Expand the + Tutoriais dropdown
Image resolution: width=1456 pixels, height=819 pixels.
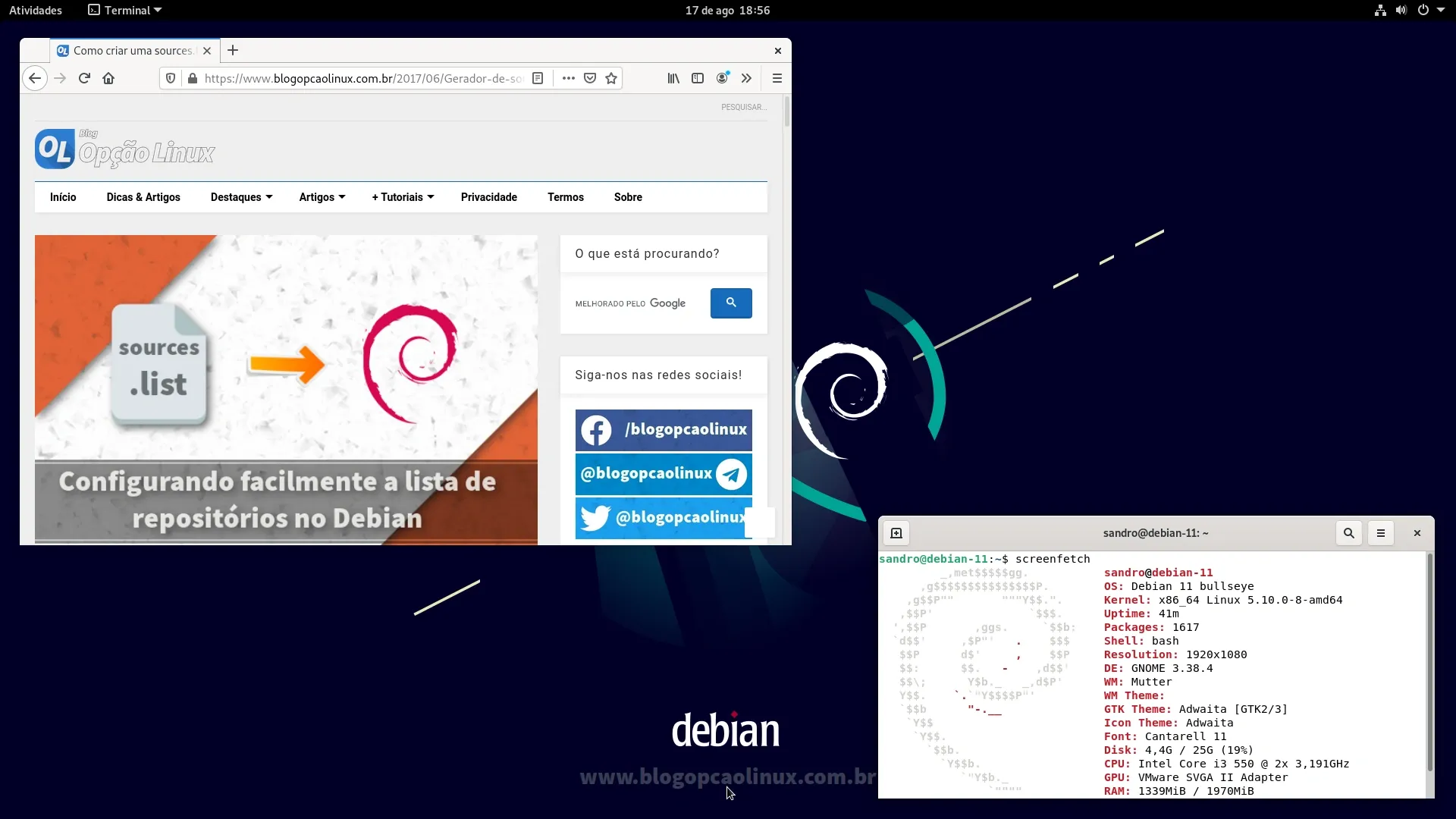(403, 197)
